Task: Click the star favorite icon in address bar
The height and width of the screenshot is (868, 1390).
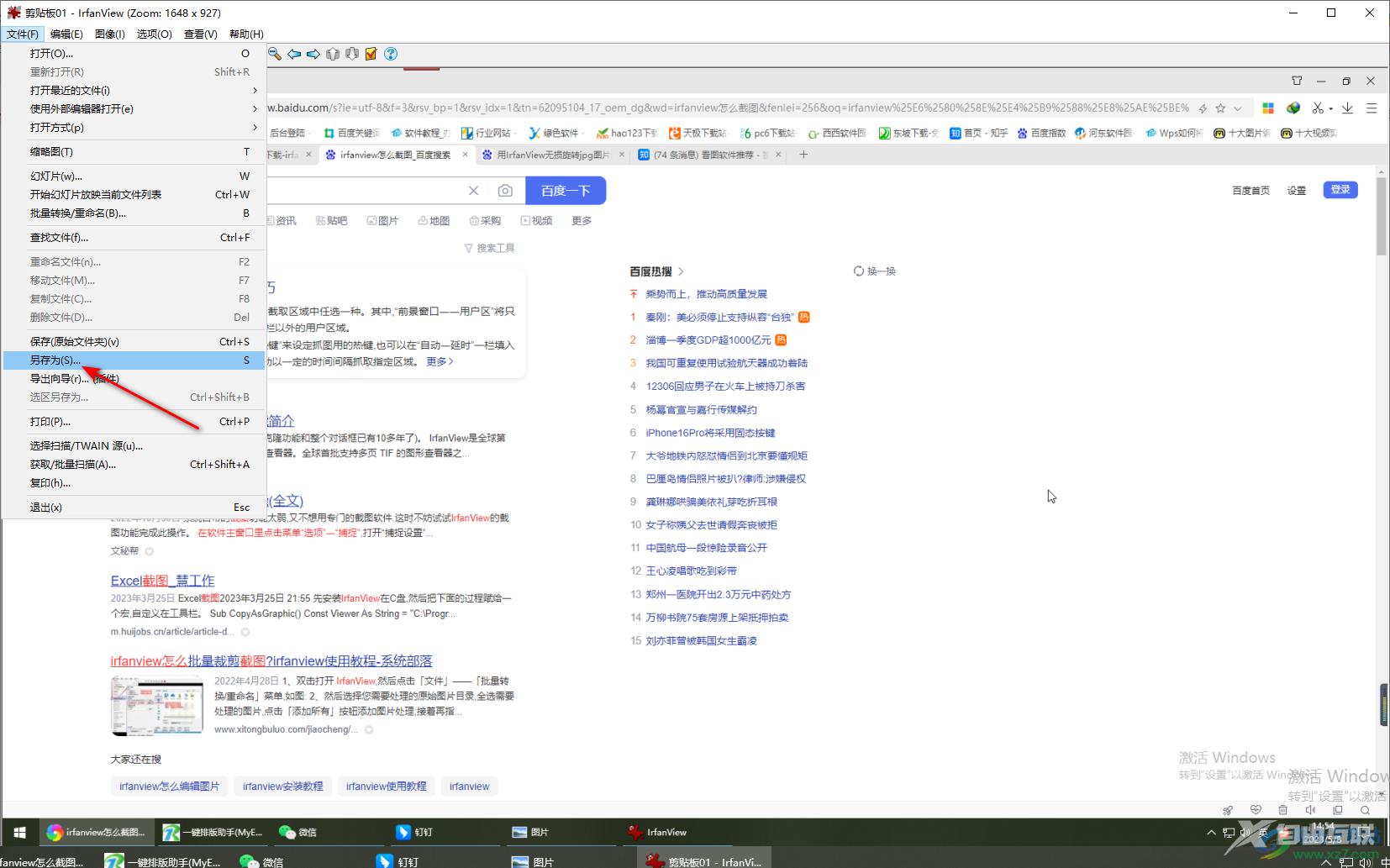Action: (x=1220, y=108)
